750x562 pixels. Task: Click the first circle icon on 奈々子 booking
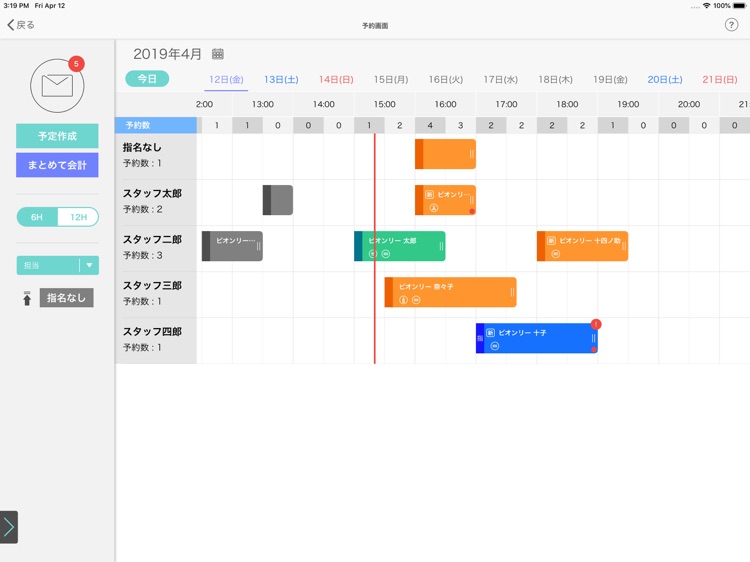(403, 300)
